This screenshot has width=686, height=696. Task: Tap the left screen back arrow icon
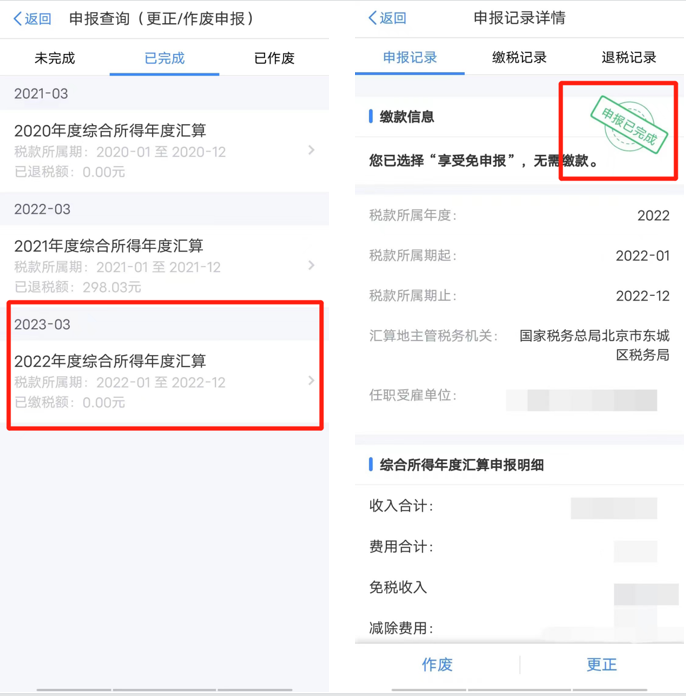coord(18,19)
